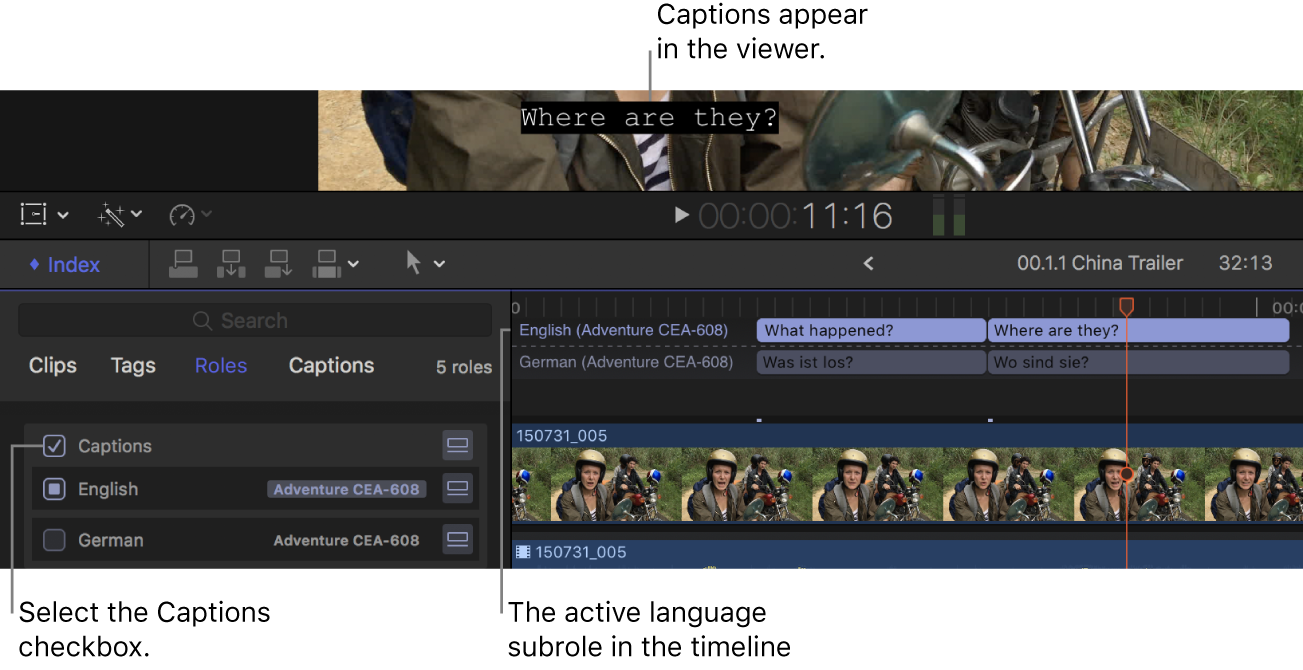Image resolution: width=1303 pixels, height=670 pixels.
Task: Switch to the Captions tab
Action: click(x=331, y=366)
